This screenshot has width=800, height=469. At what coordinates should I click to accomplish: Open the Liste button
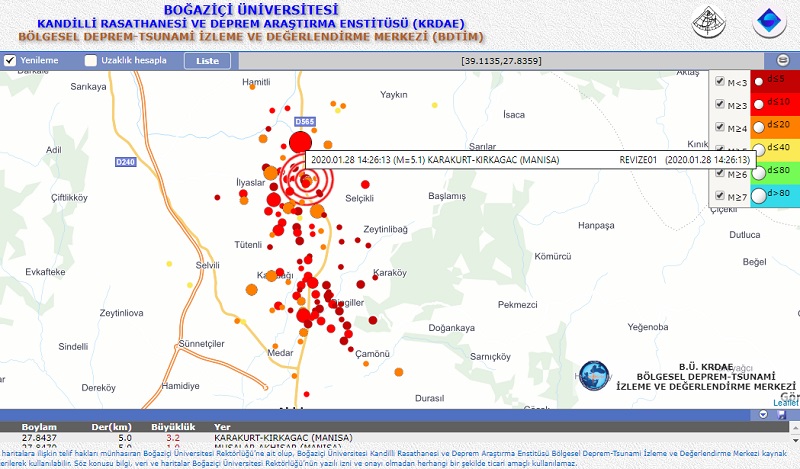tap(206, 61)
